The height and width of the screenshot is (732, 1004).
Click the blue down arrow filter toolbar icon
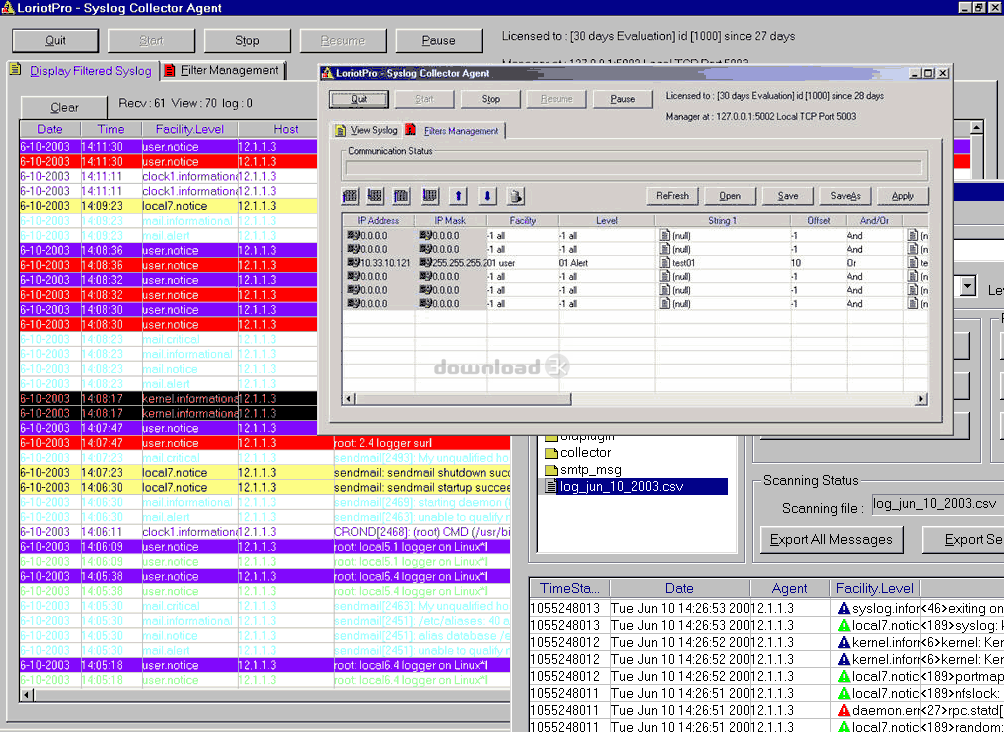(x=487, y=196)
